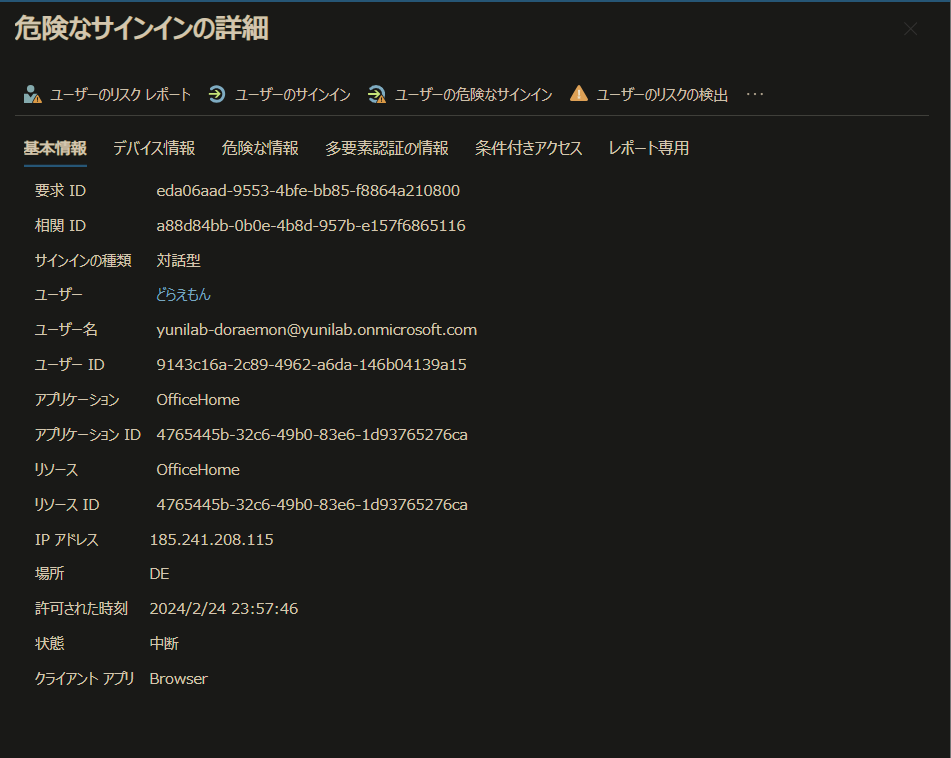The image size is (951, 758).
Task: Click the username yunilab-doraemon@yunilab.onmicrosoft.com
Action: tap(317, 330)
